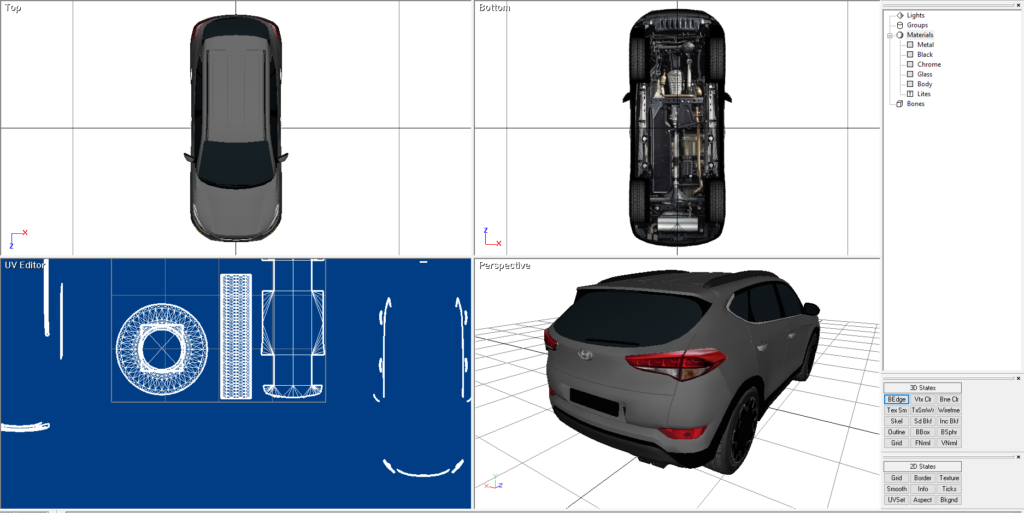Click the Perspective viewport label

504,265
